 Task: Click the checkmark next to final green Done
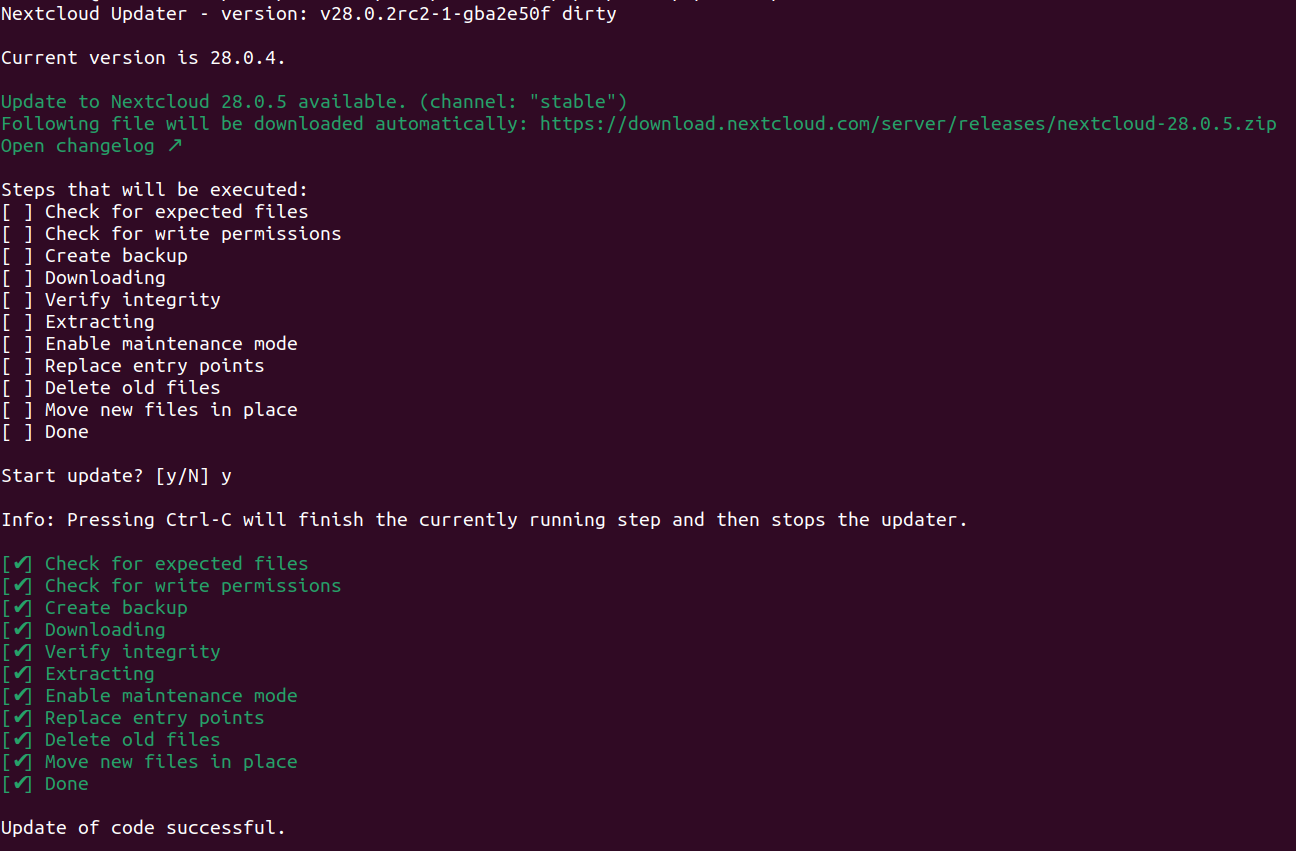[x=22, y=784]
